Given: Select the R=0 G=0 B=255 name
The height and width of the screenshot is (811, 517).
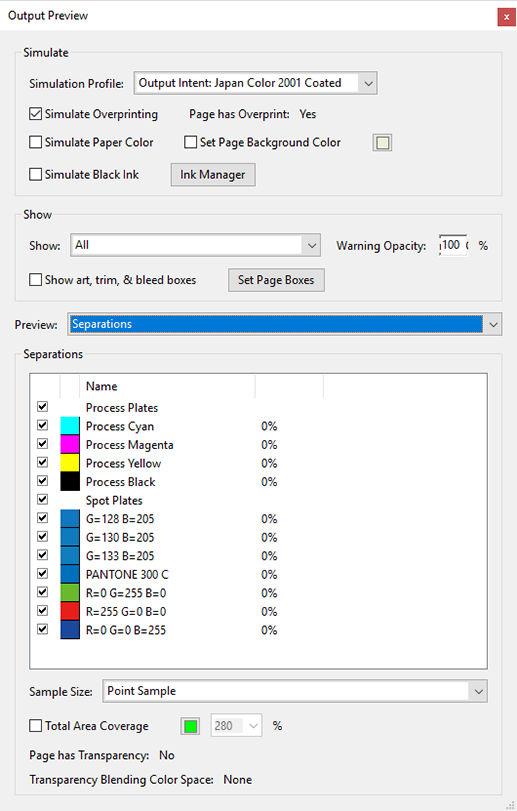Looking at the screenshot, I should [x=126, y=630].
